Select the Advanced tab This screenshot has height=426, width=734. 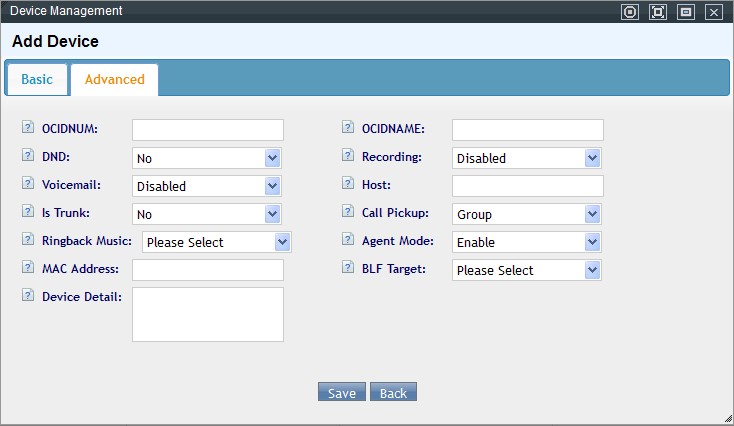tap(114, 80)
